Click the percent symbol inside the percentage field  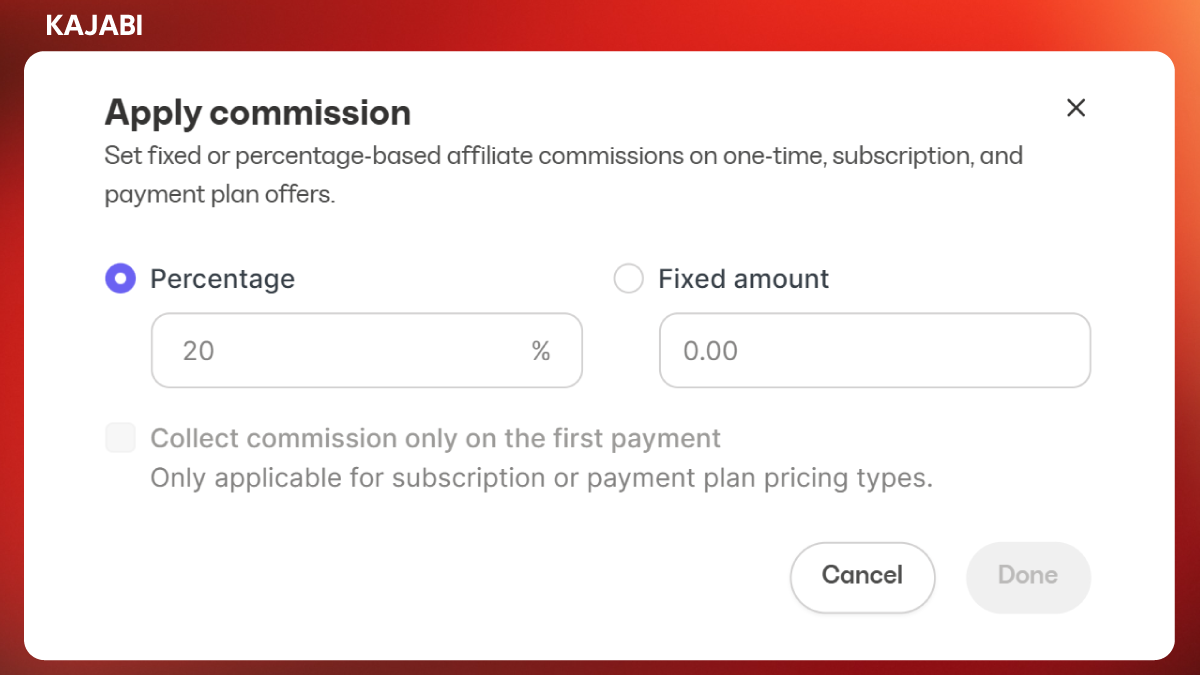coord(541,351)
